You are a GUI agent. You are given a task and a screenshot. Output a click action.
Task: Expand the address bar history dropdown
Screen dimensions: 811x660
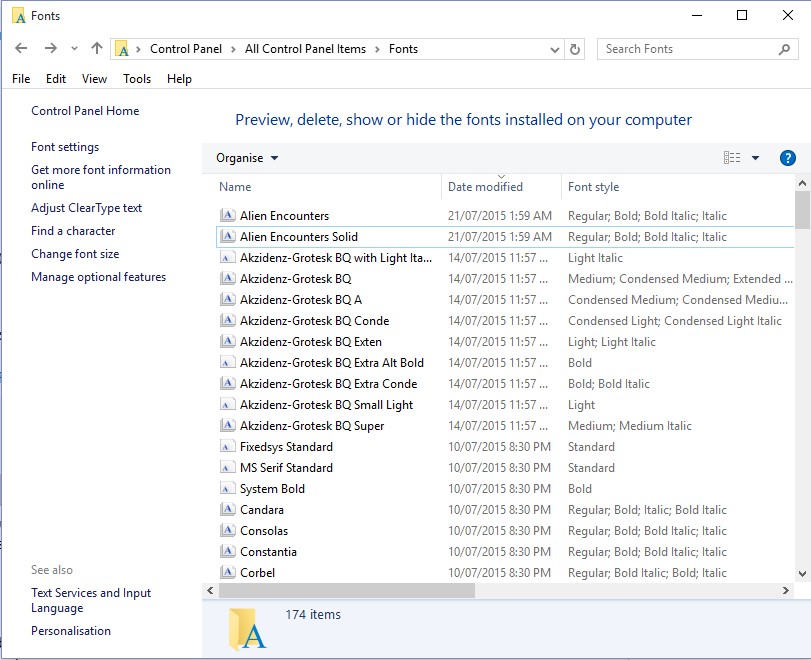554,50
